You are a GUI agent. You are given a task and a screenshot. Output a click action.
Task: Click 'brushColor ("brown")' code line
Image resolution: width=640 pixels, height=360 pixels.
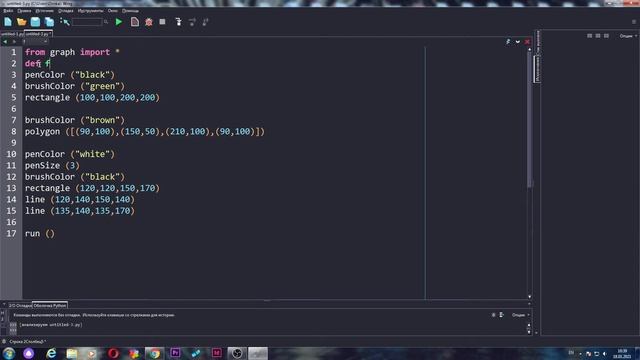tap(75, 120)
